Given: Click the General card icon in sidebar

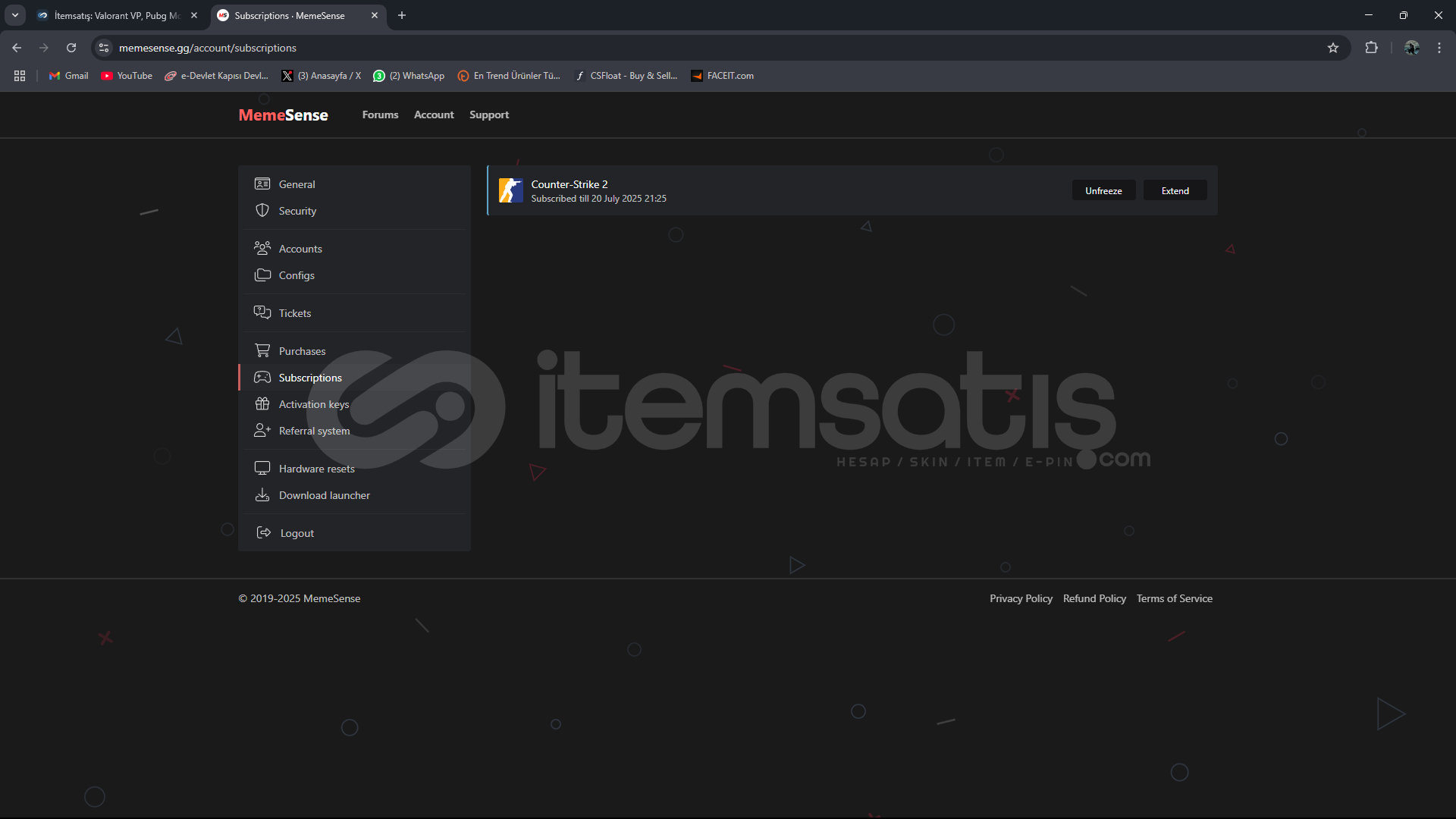Looking at the screenshot, I should pyautogui.click(x=262, y=184).
